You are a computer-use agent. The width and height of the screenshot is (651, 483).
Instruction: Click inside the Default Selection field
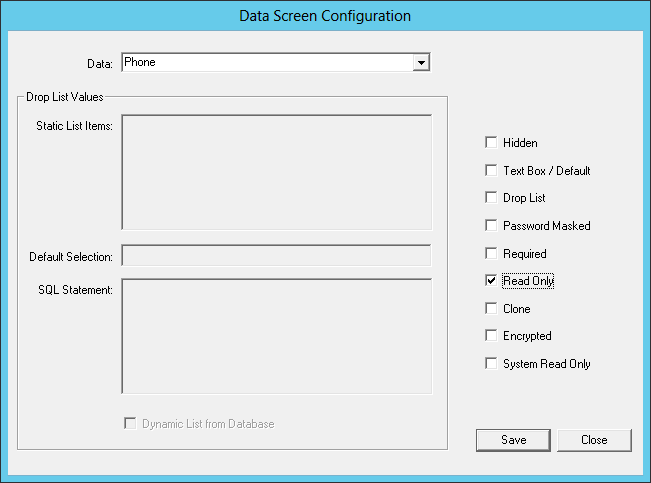point(276,255)
